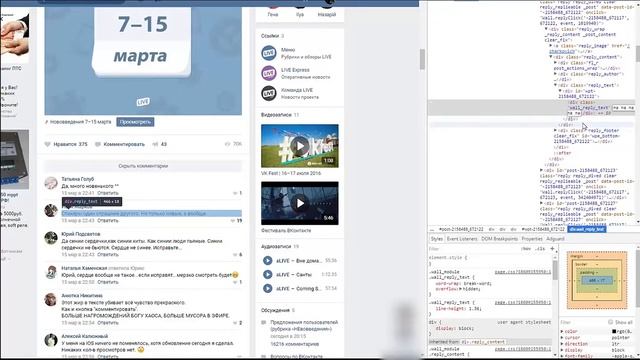Click the Computed pane Filter input
This screenshot has height=360, width=640.
[x=582, y=322]
